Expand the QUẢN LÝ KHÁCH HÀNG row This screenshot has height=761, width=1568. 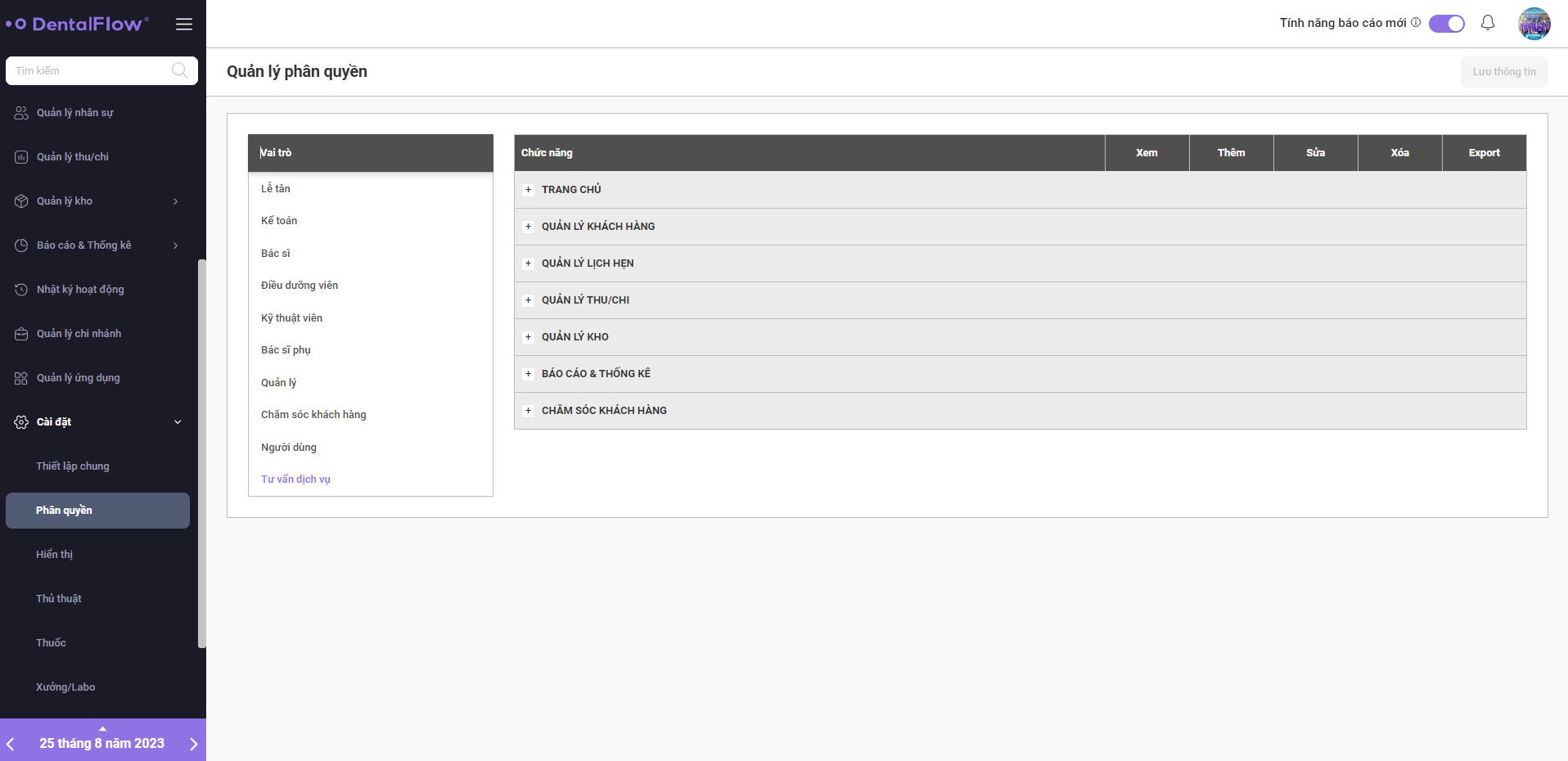coord(528,227)
